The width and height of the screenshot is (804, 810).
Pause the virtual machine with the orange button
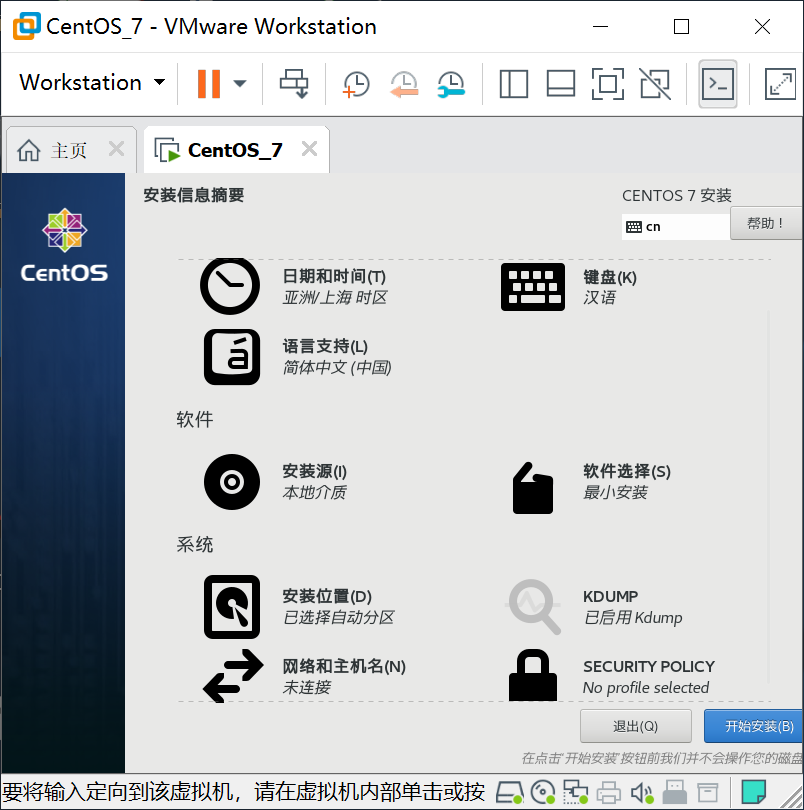(209, 84)
